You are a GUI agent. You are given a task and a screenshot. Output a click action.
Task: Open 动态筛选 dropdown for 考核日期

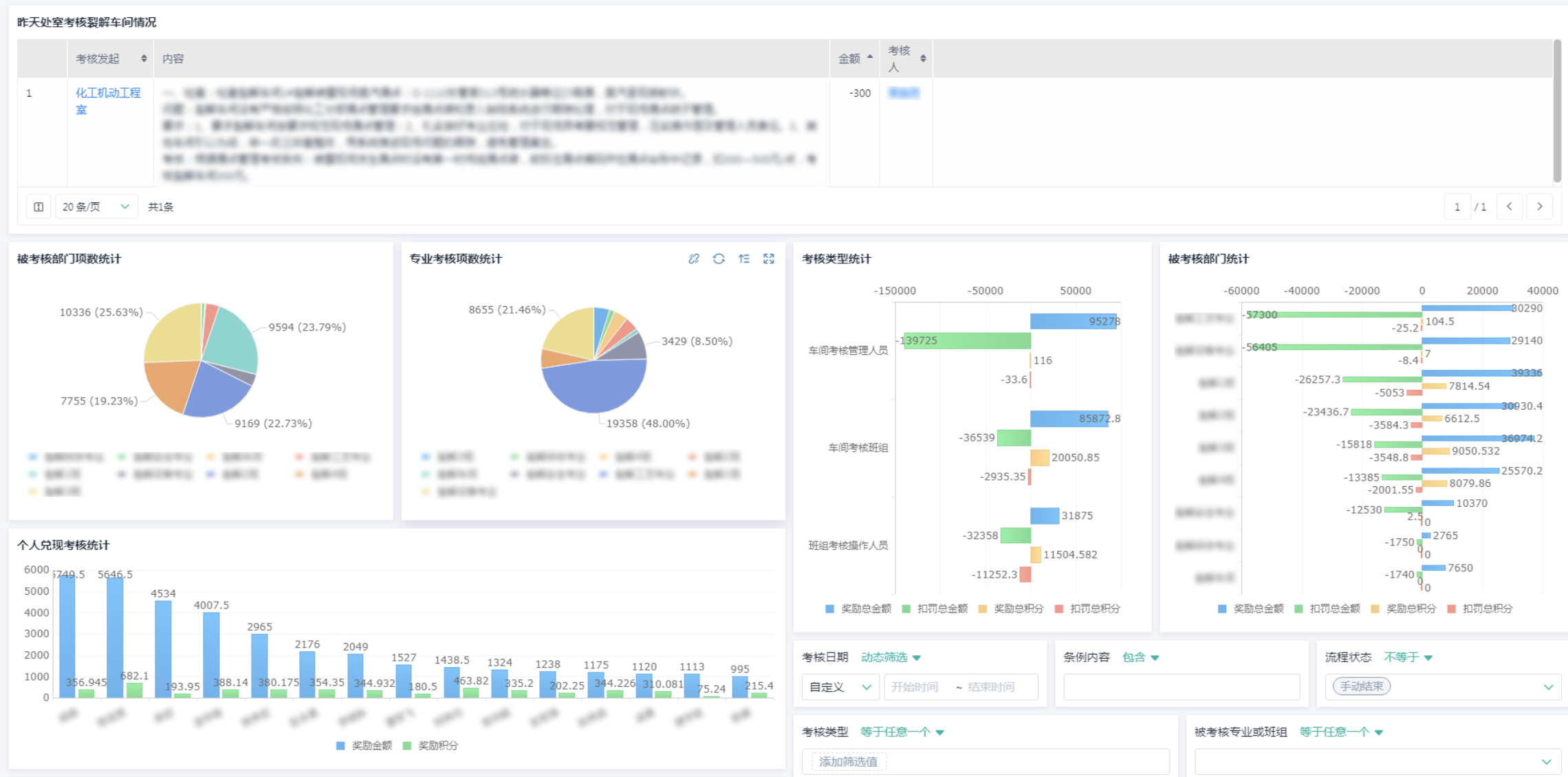point(891,657)
